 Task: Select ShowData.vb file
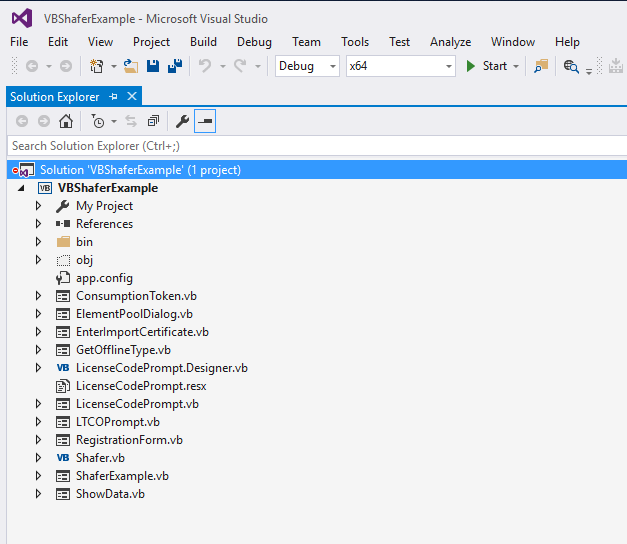[x=110, y=494]
